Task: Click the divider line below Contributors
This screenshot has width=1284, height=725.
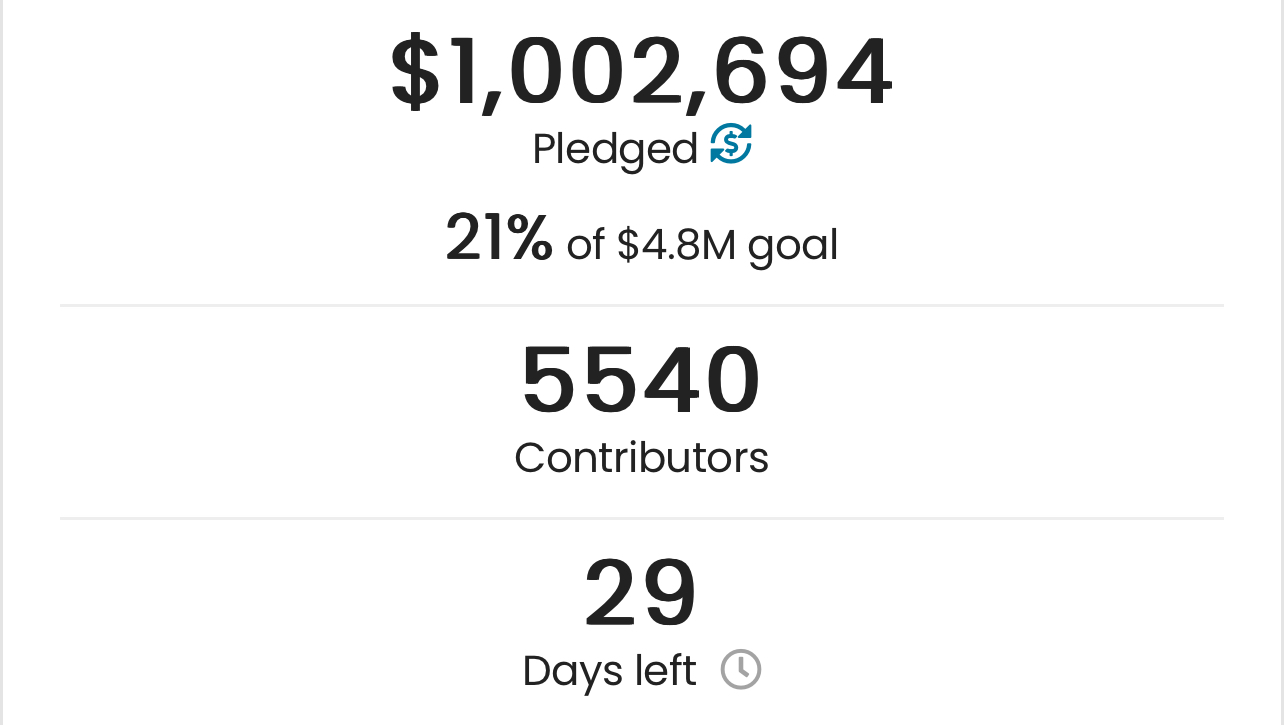Action: click(641, 518)
